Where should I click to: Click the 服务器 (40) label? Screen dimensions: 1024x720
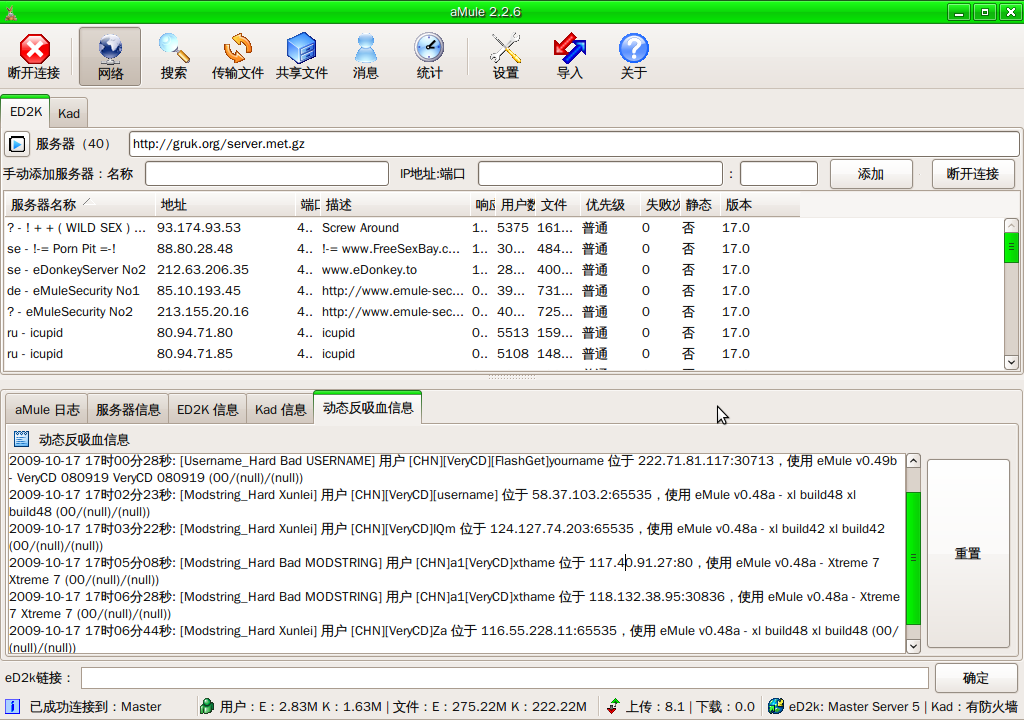click(x=72, y=144)
